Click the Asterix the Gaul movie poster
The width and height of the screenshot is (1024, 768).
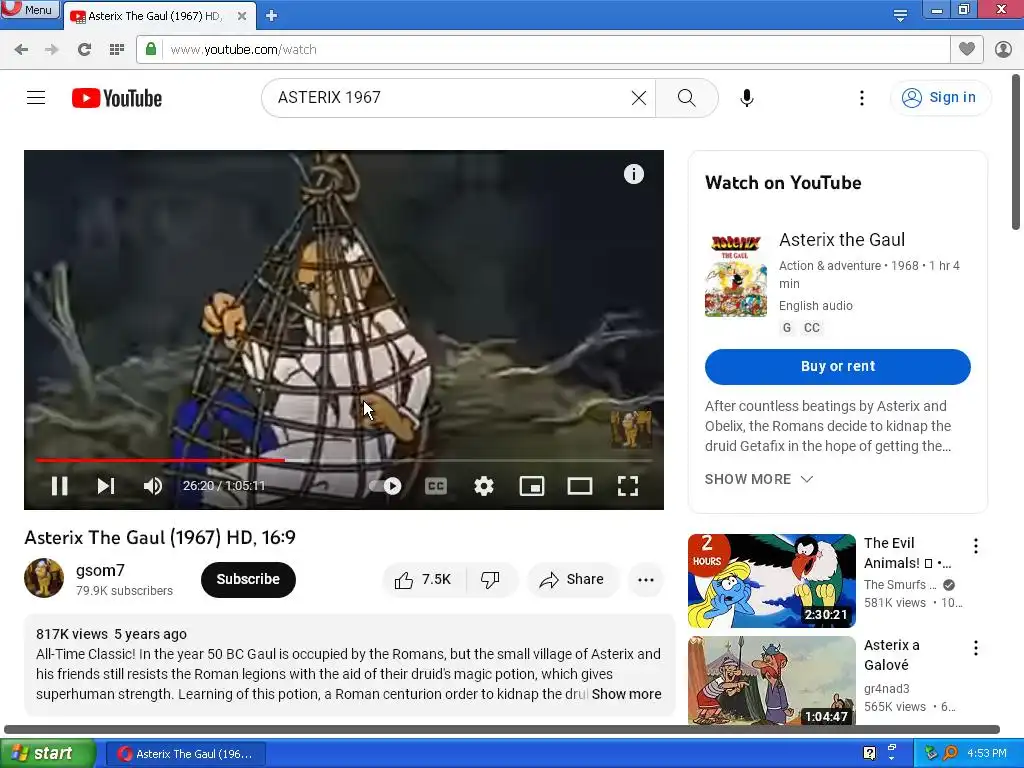[736, 275]
